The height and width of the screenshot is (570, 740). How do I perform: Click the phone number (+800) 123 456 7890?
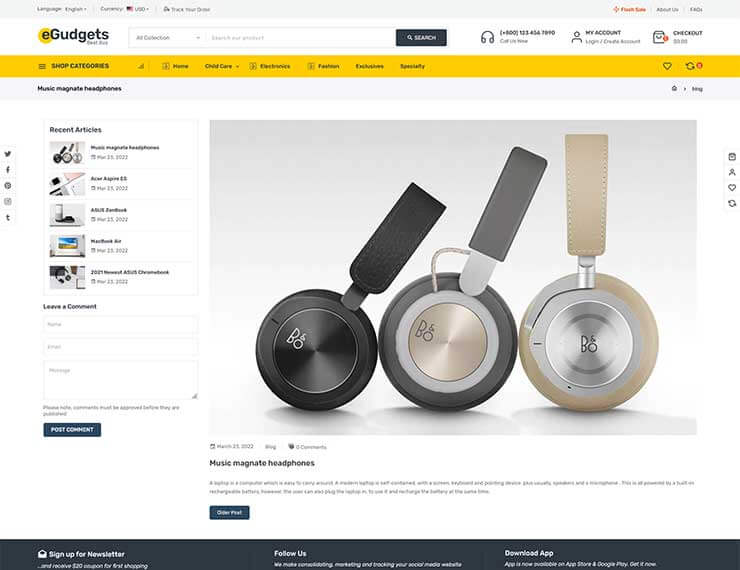click(528, 33)
